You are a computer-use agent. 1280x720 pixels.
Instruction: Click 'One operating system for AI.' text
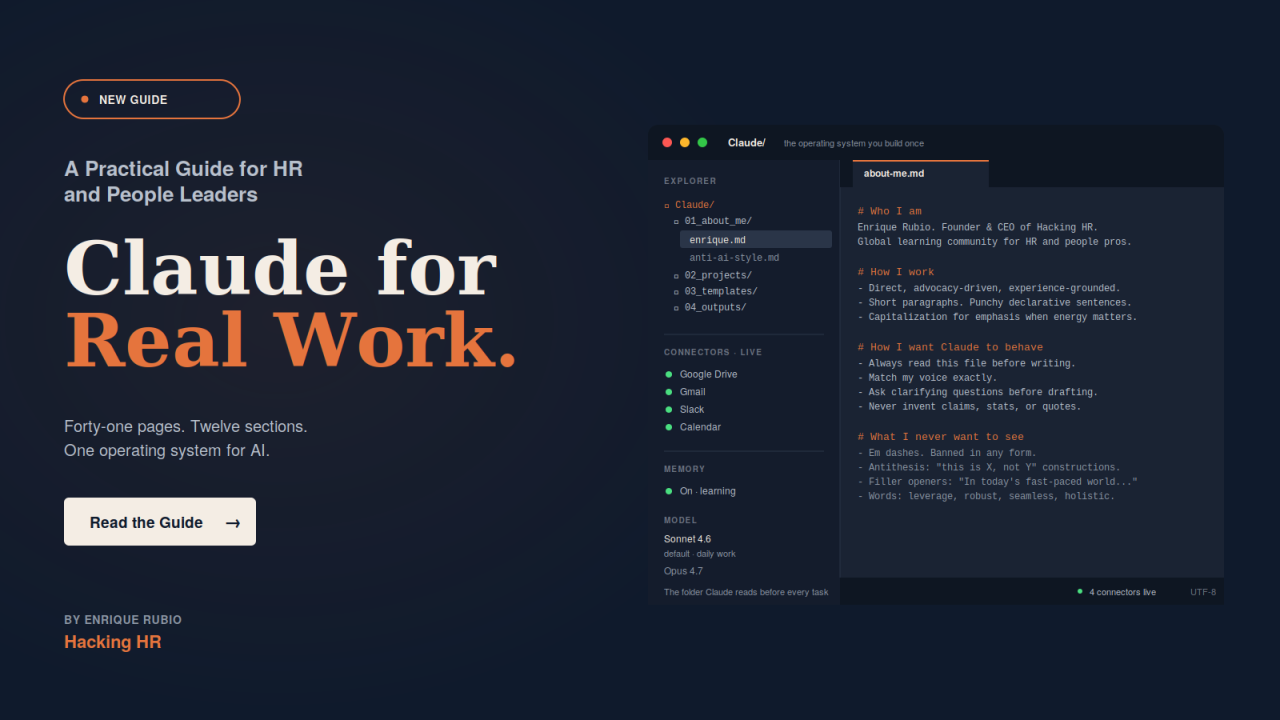click(167, 451)
